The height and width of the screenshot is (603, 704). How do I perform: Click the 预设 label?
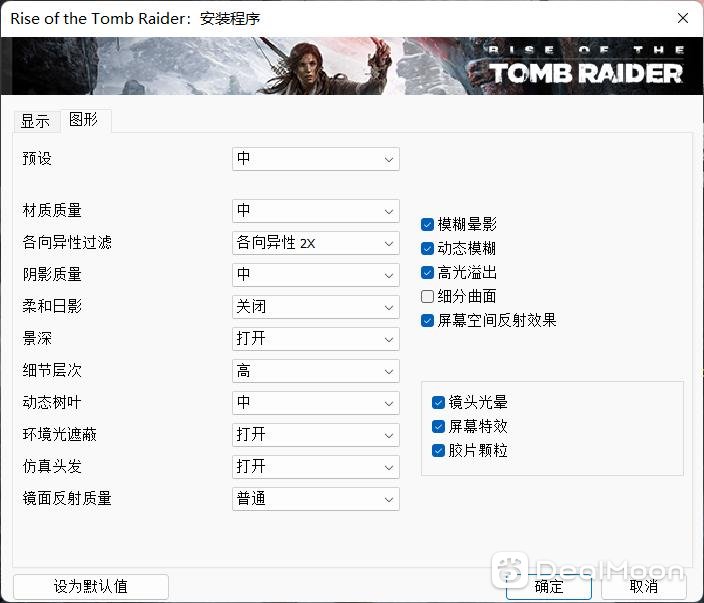click(37, 158)
